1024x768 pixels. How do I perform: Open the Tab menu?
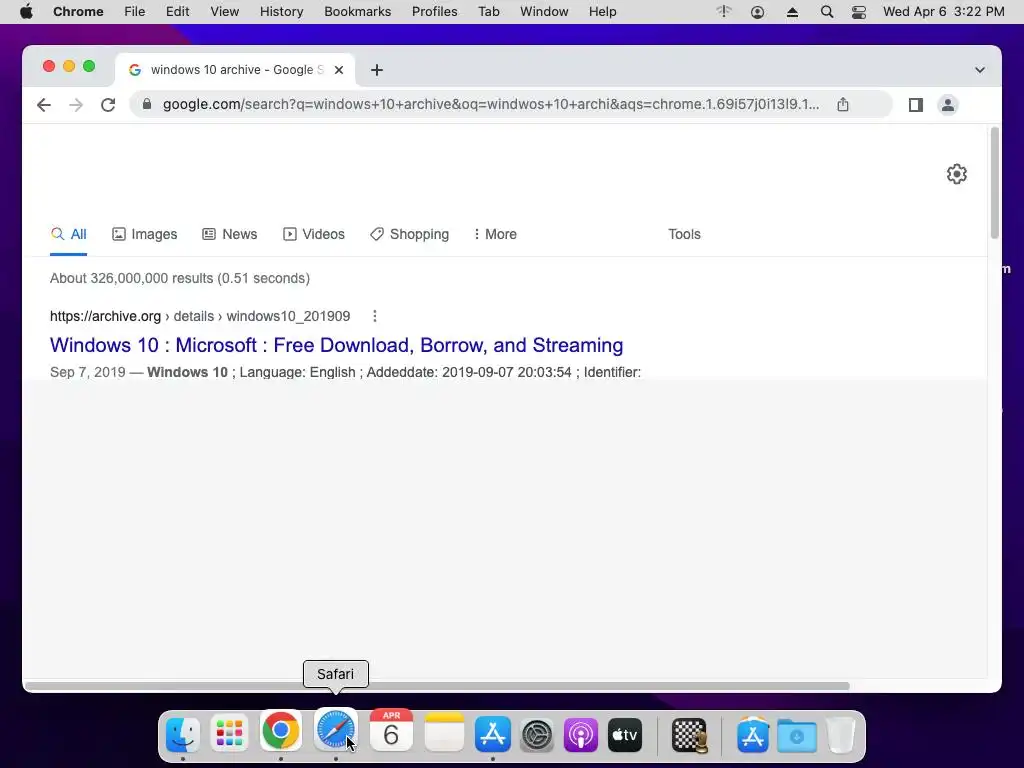[488, 12]
